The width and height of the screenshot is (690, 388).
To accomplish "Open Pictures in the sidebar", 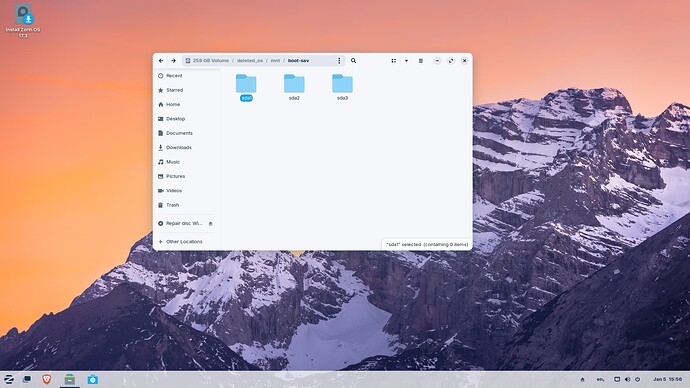I will pyautogui.click(x=187, y=176).
